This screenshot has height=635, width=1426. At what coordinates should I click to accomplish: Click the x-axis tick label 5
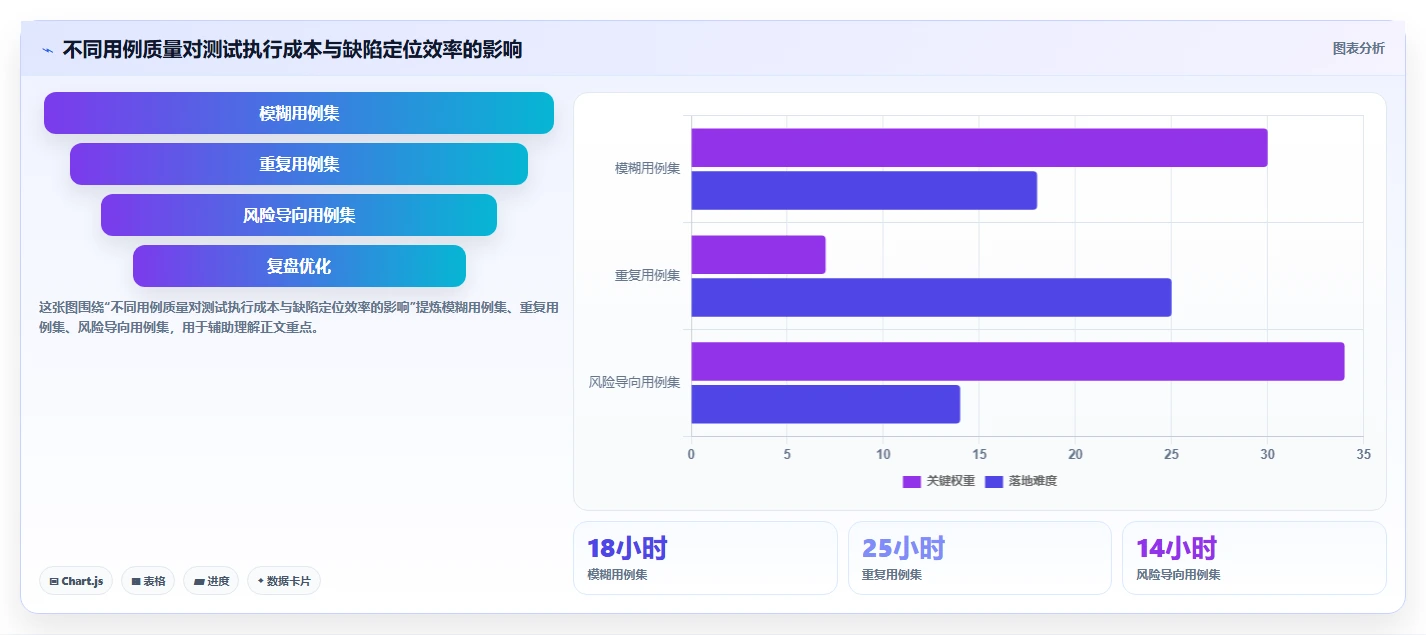pos(787,454)
